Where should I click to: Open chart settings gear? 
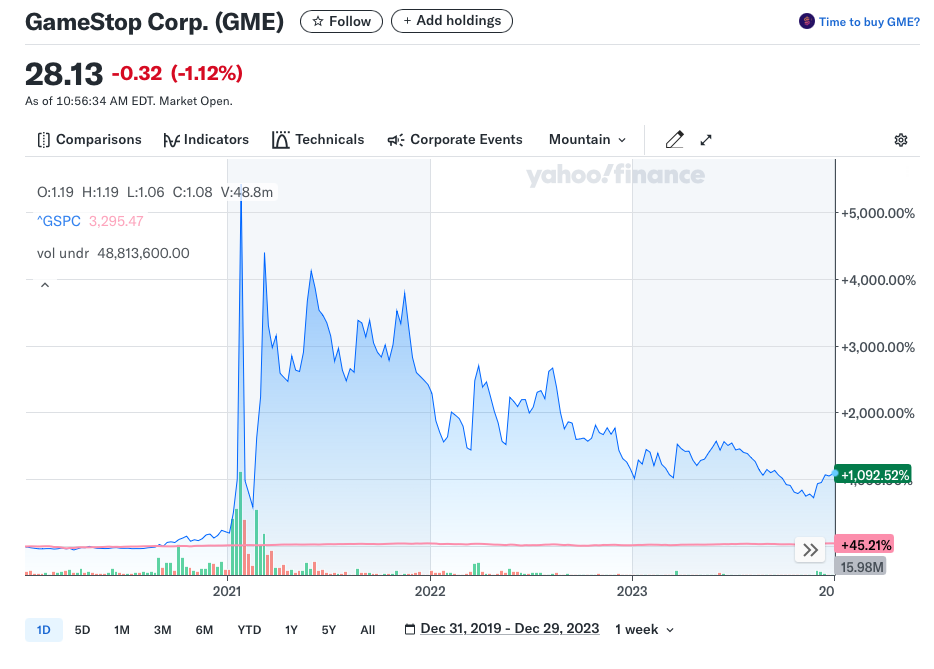click(901, 140)
